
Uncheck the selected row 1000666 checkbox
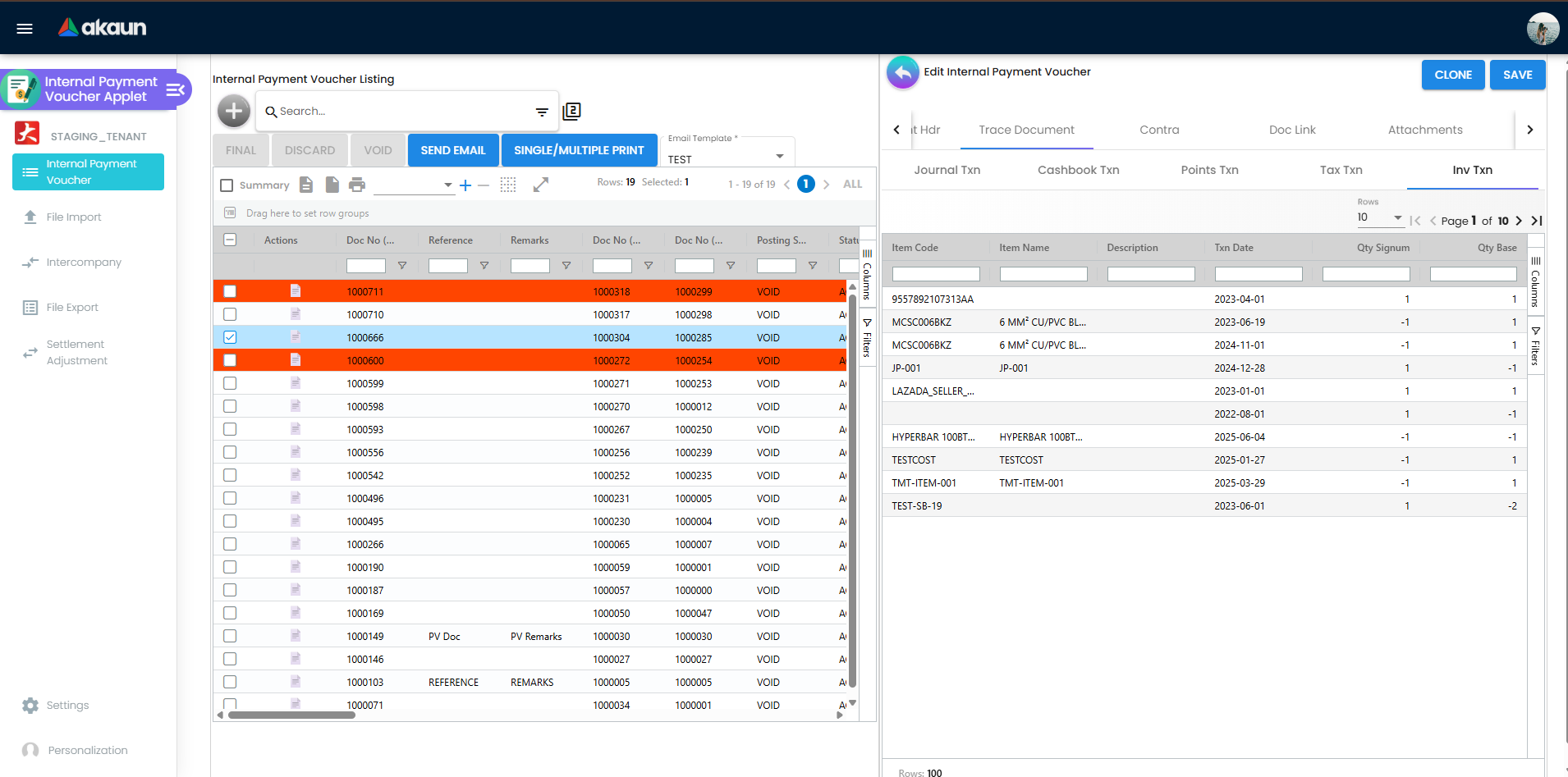pyautogui.click(x=230, y=337)
